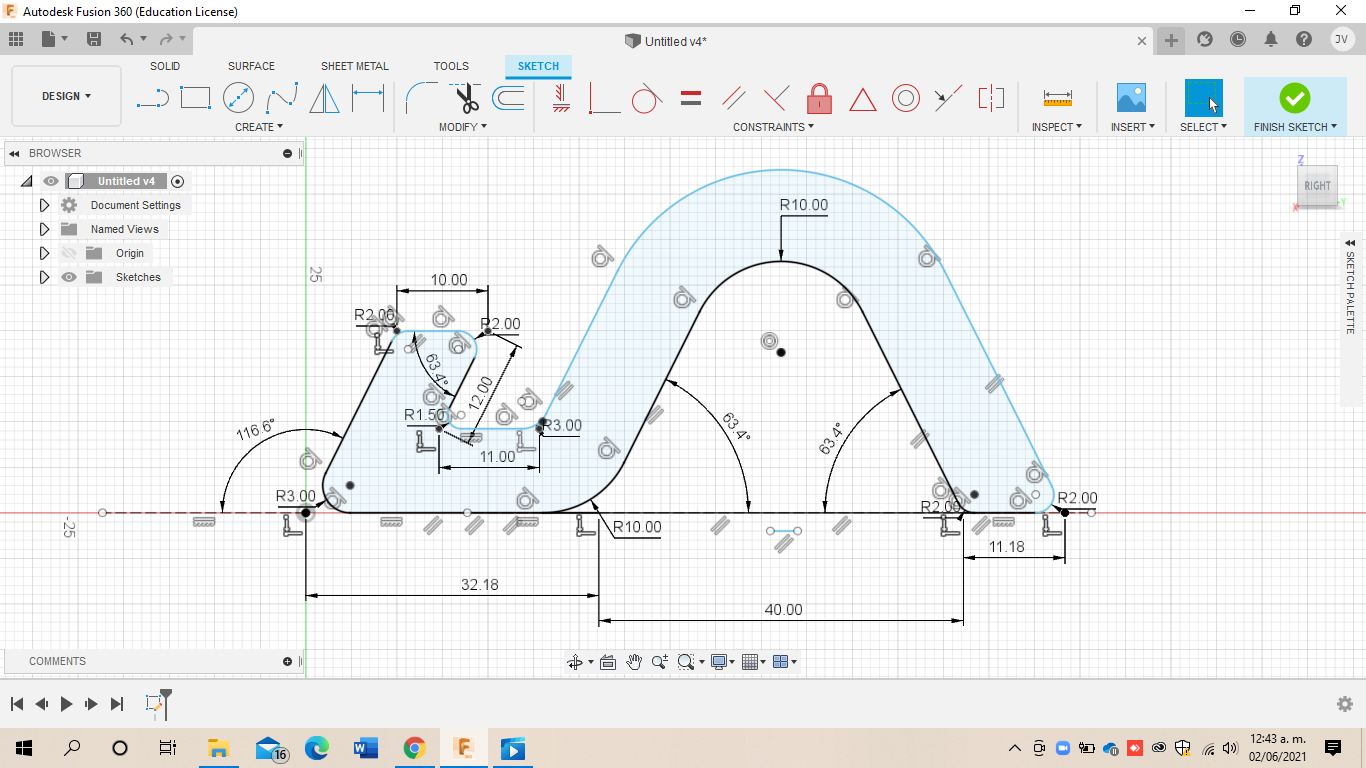Screen dimensions: 1366x768
Task: Switch to the SOLID tab
Action: (x=165, y=66)
